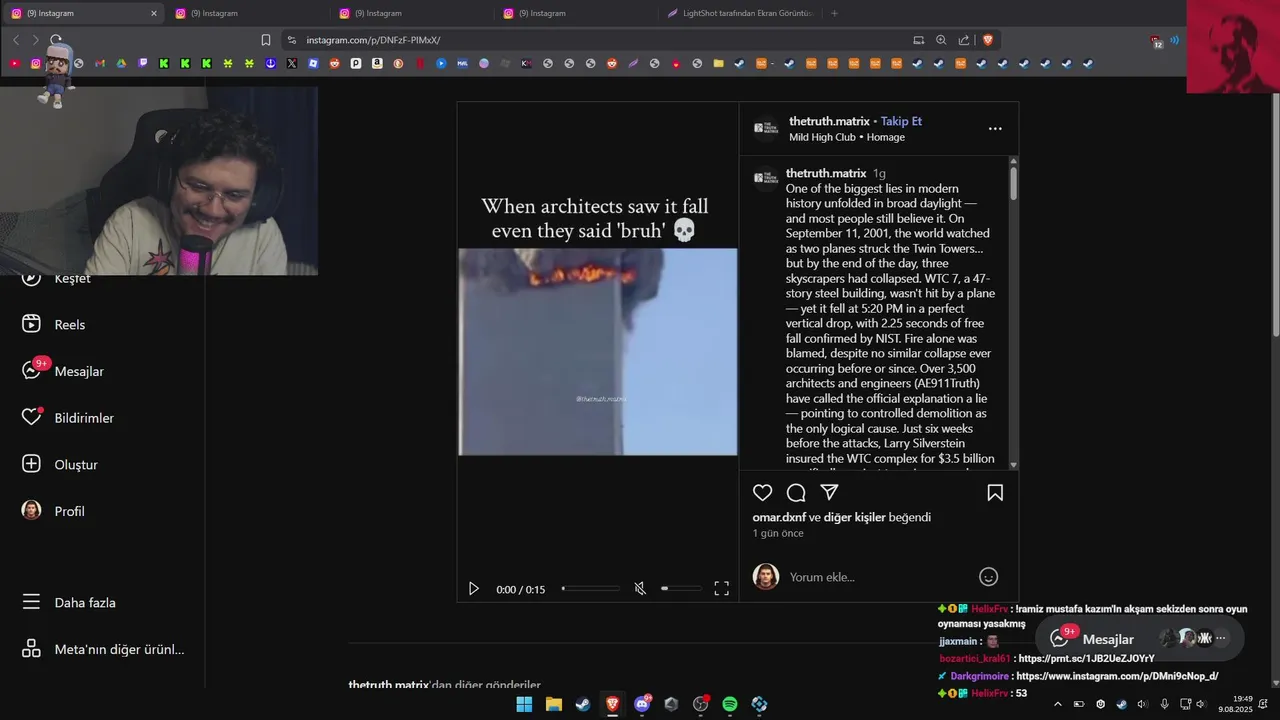Open the X bookmark

[292, 63]
